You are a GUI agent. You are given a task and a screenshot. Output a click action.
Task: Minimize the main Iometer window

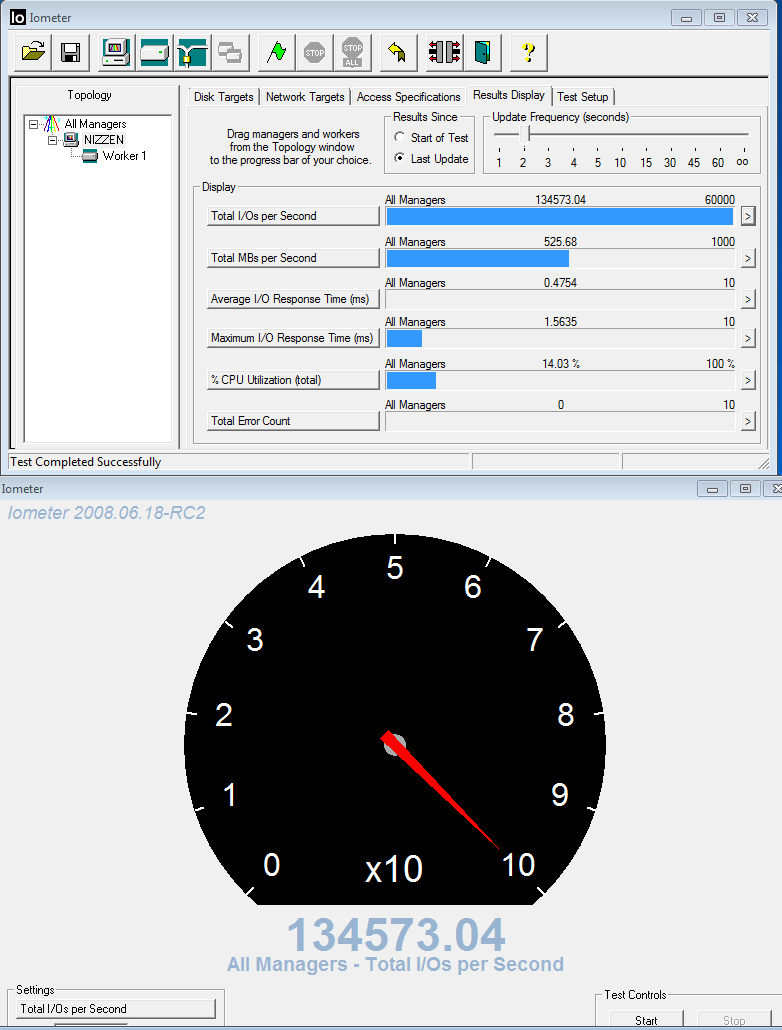[686, 18]
